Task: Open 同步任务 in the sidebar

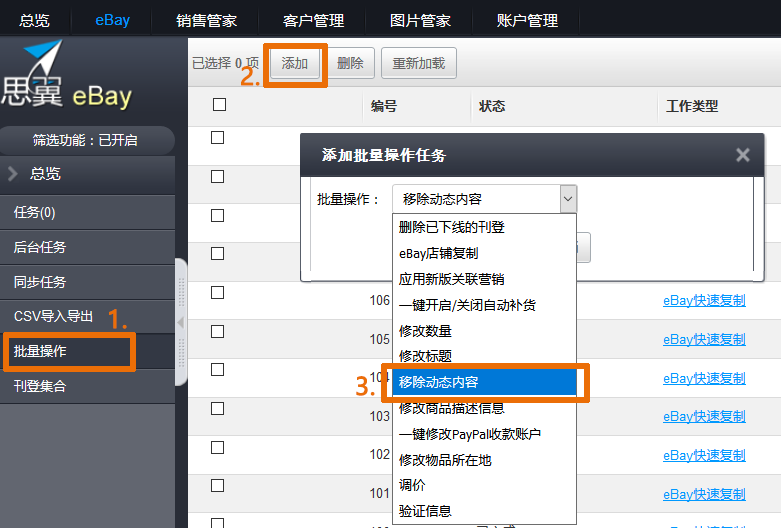Action: tap(87, 282)
